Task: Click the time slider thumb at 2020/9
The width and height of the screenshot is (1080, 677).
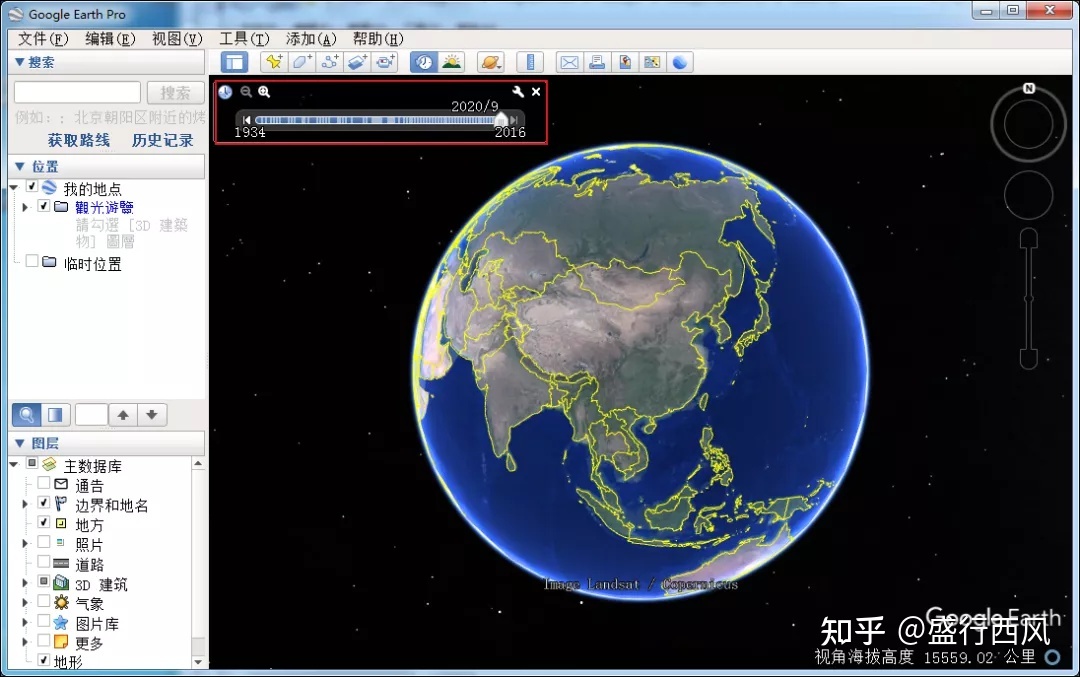Action: click(501, 119)
